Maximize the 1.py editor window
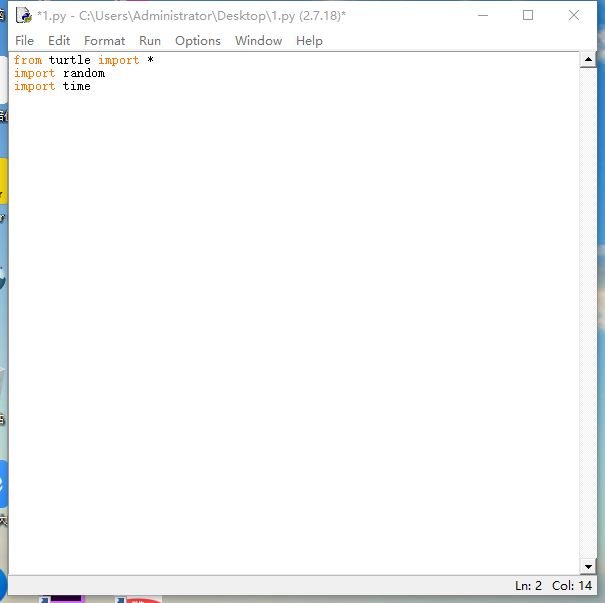The width and height of the screenshot is (605, 603). [528, 15]
